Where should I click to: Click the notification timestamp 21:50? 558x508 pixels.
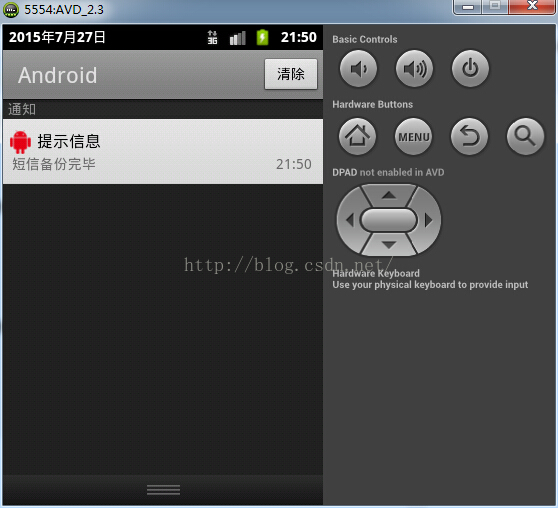[x=294, y=164]
